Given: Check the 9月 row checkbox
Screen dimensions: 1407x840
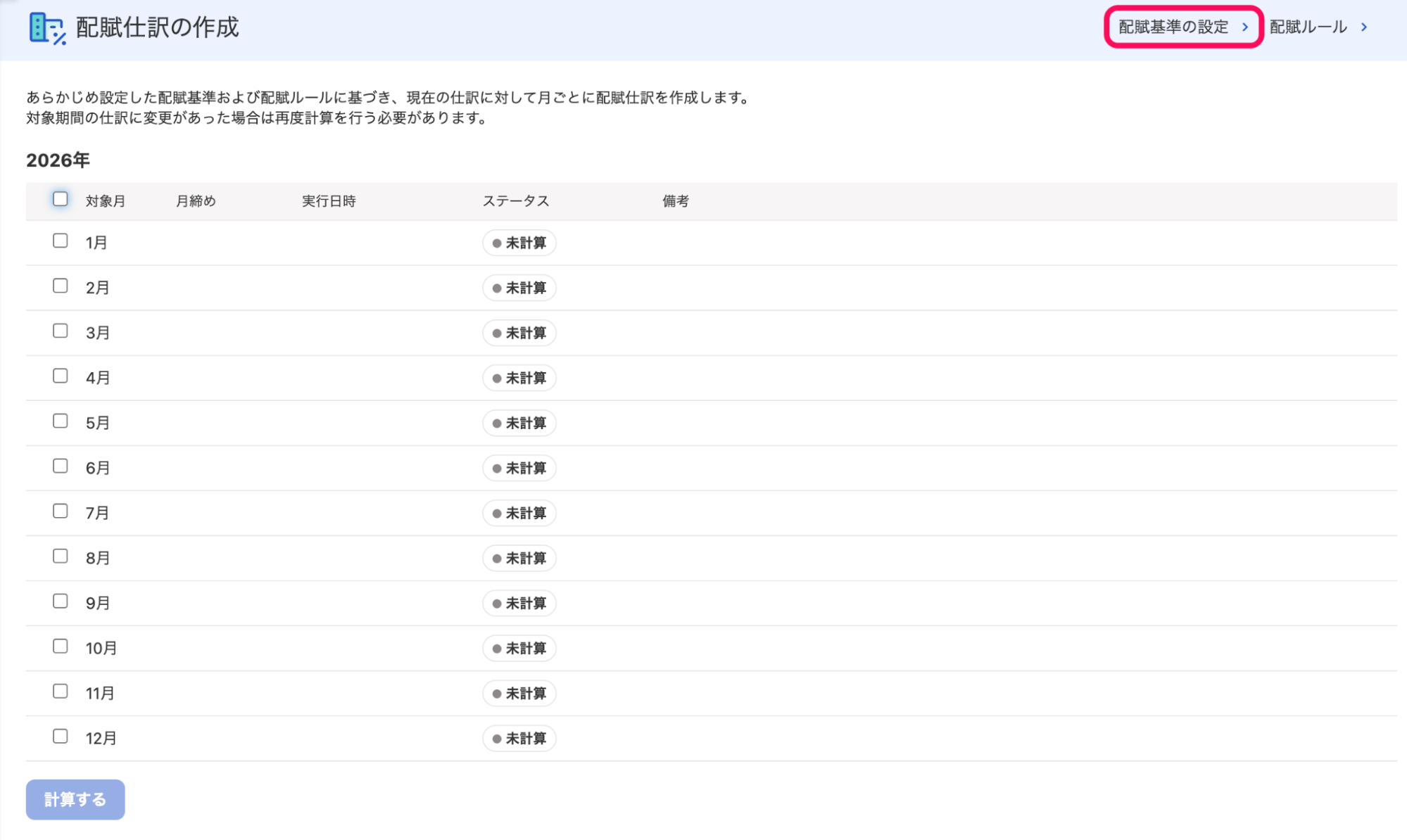Looking at the screenshot, I should click(61, 601).
